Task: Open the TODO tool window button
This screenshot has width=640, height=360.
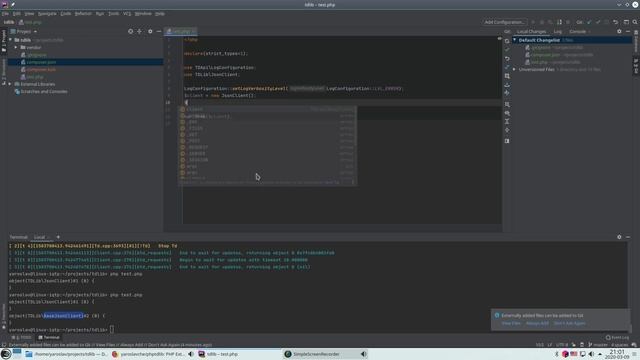Action: [x=22, y=338]
